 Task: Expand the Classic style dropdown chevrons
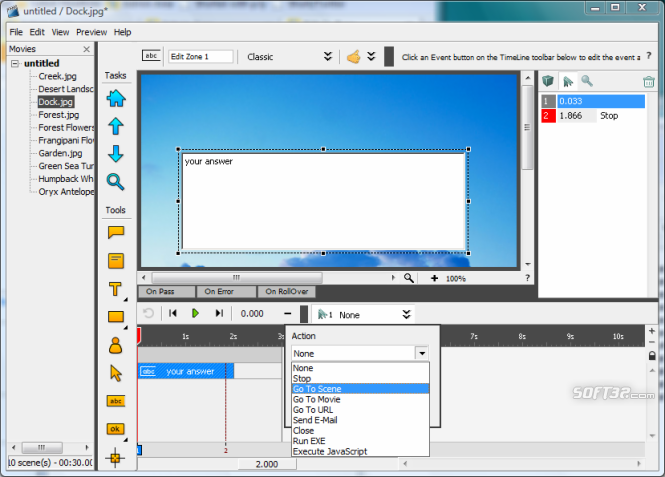click(328, 56)
